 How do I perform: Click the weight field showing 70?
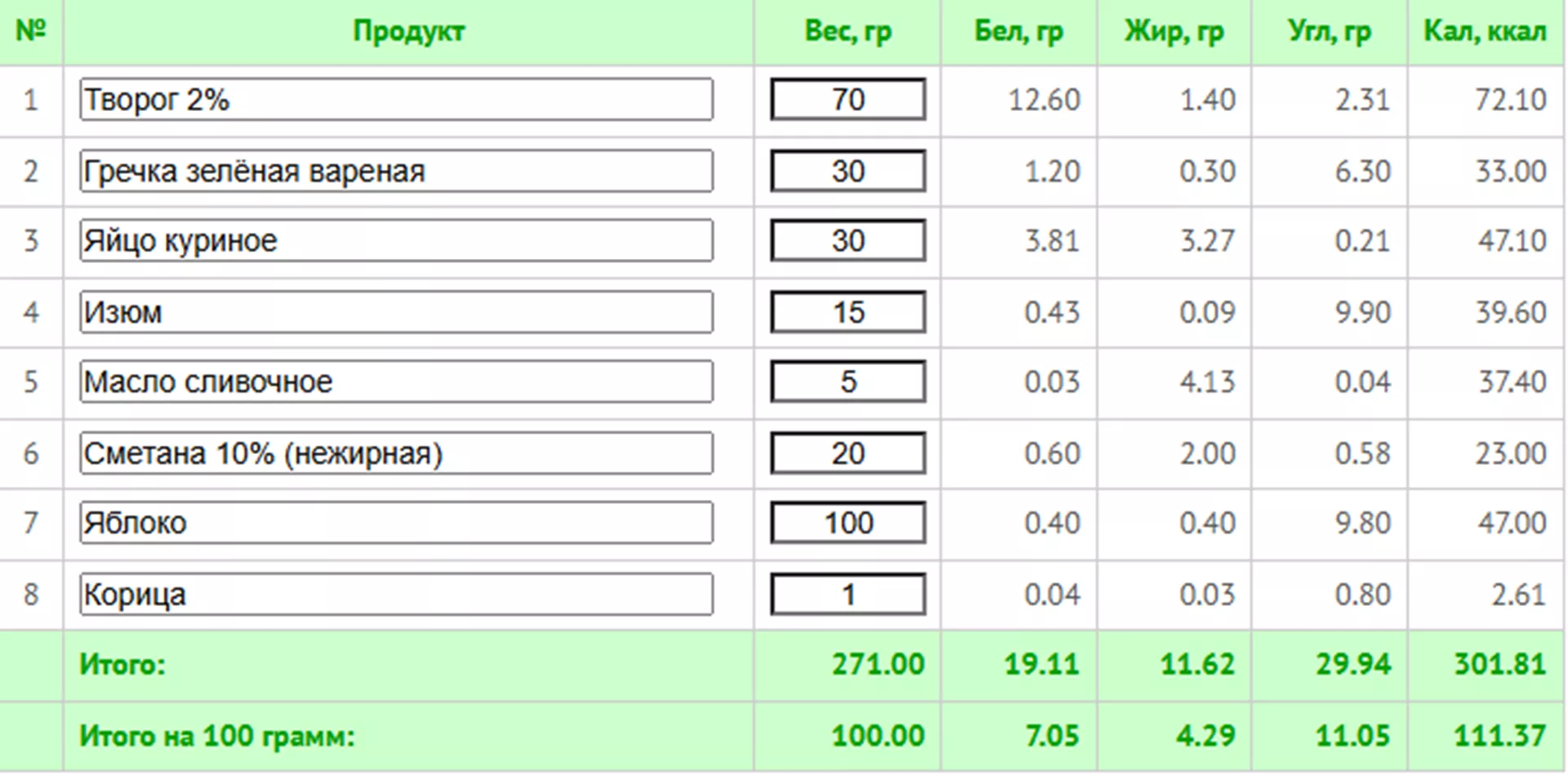(x=848, y=100)
